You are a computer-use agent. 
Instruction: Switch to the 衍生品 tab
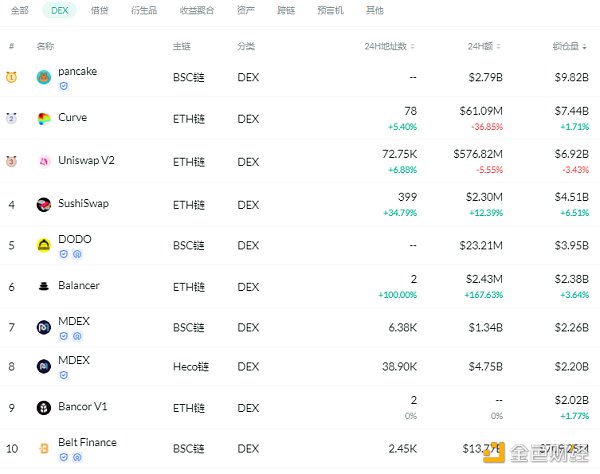(144, 10)
